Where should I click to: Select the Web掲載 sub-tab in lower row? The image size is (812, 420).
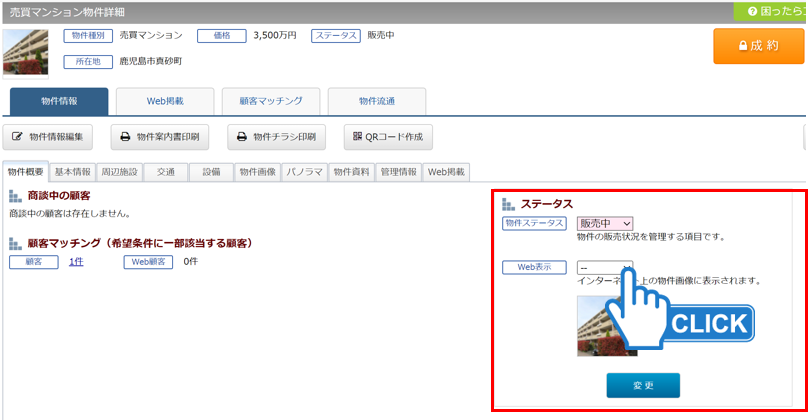click(446, 172)
